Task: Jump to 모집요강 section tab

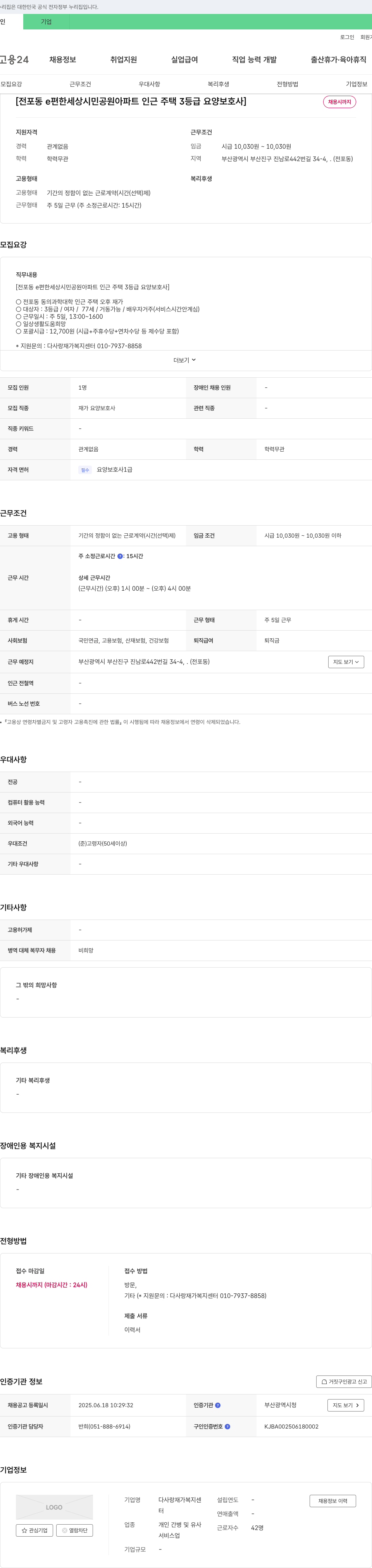Action: [x=11, y=84]
